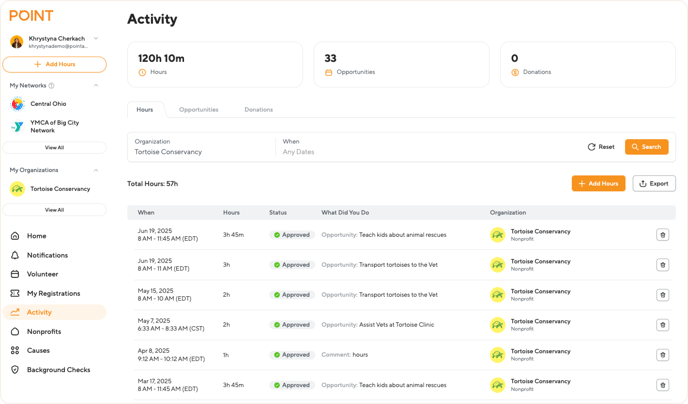Delete the Jun 19 3h entry

pos(663,265)
